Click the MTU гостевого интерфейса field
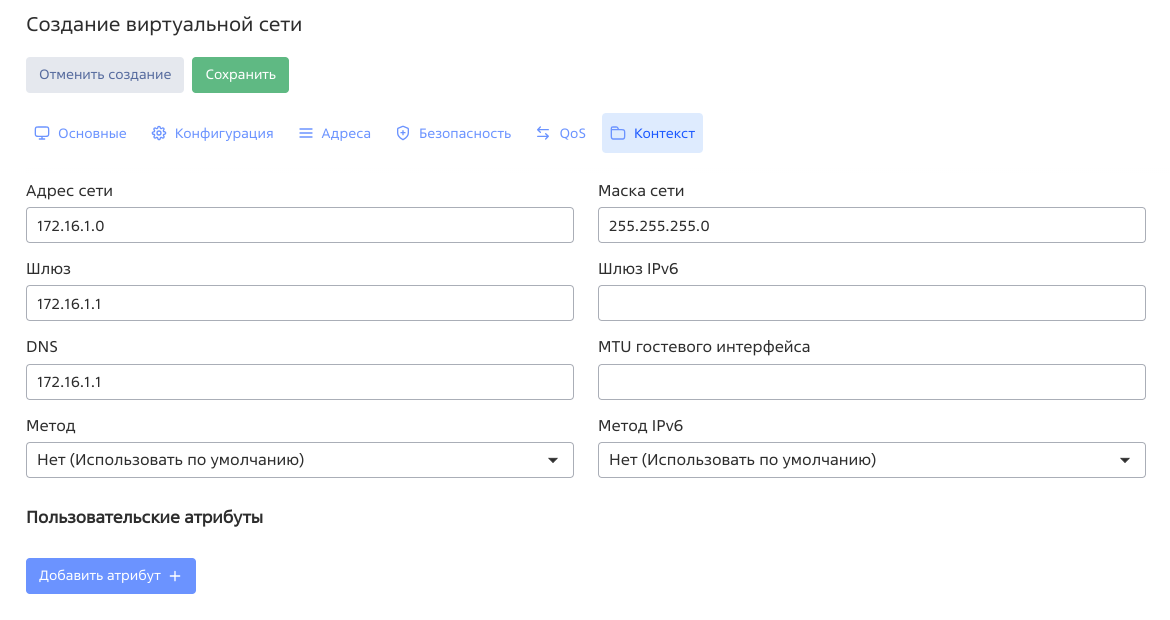Viewport: 1170px width, 620px height. (871, 382)
